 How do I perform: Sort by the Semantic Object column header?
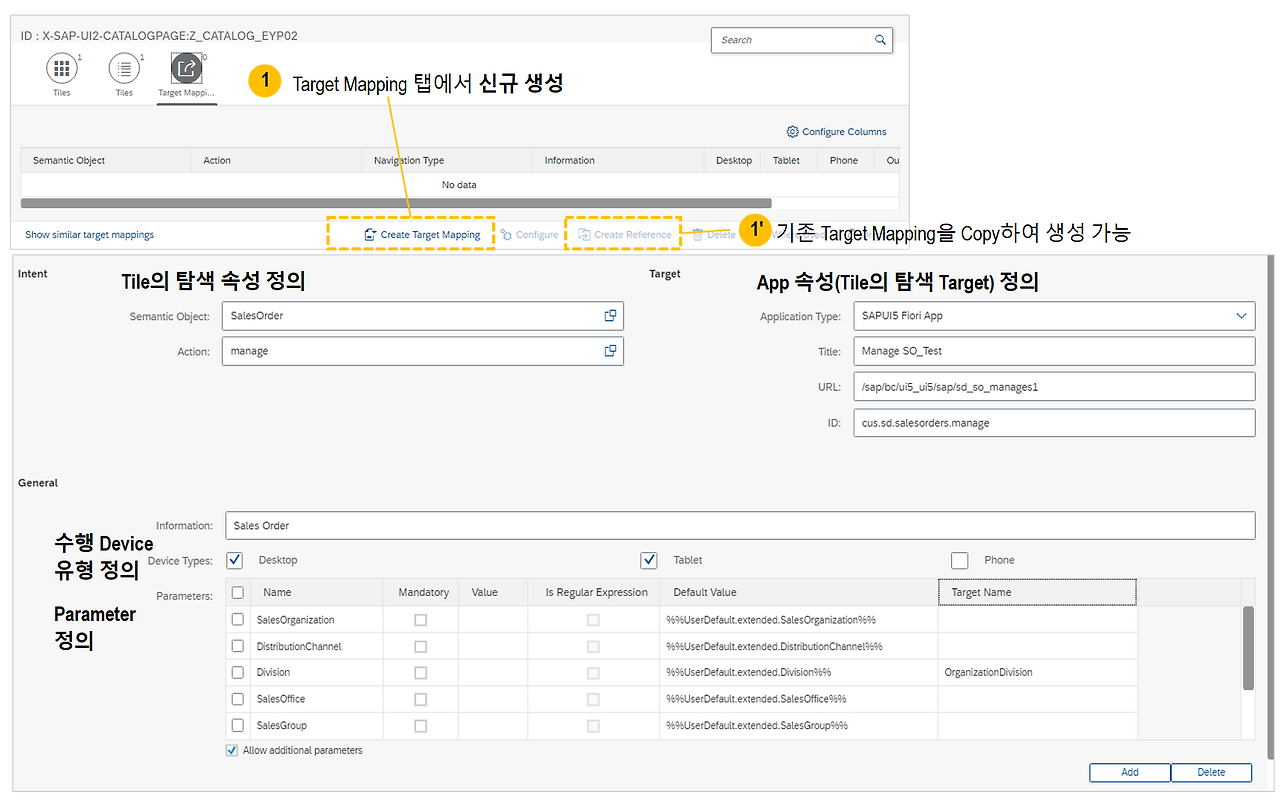click(x=106, y=160)
